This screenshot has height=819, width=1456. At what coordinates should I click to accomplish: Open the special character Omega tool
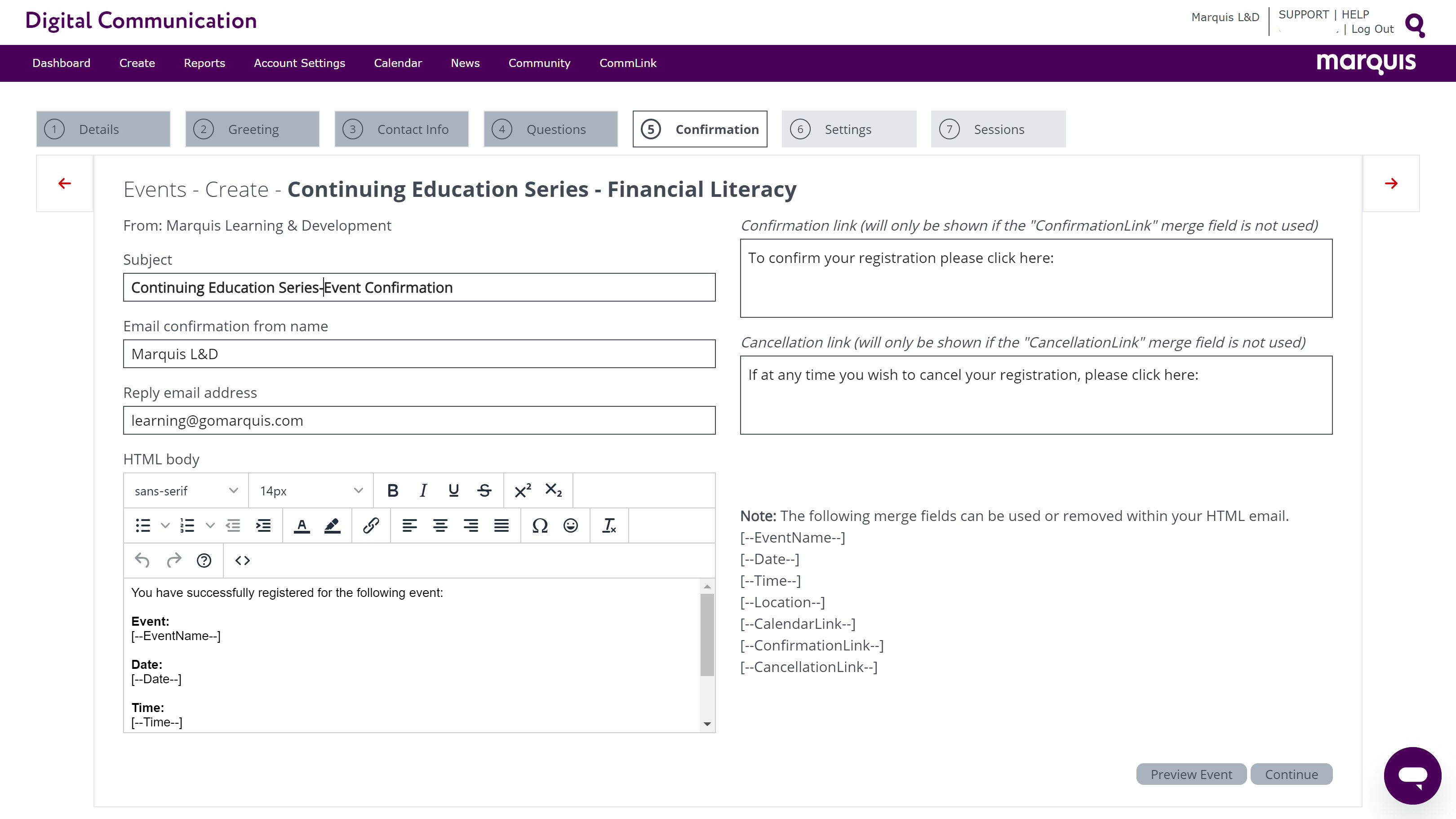pos(540,525)
